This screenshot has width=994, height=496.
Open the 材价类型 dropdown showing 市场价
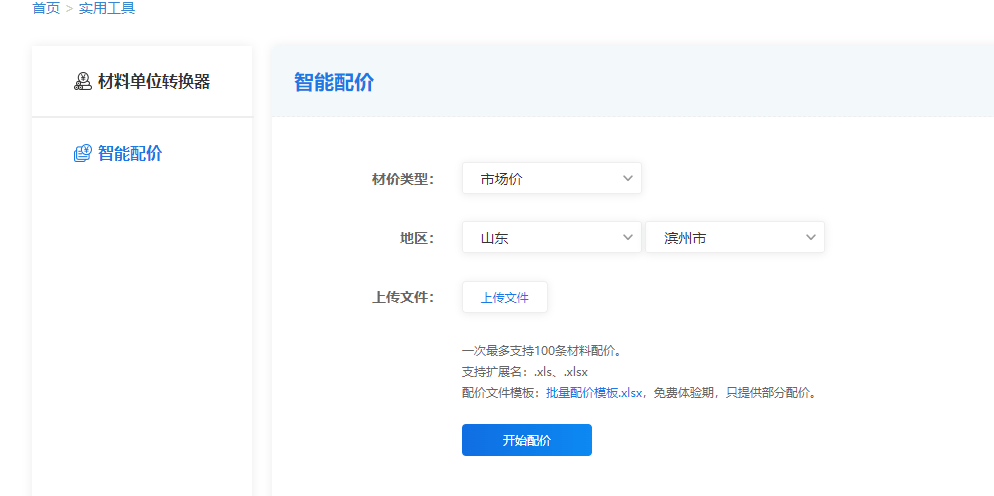tap(552, 178)
